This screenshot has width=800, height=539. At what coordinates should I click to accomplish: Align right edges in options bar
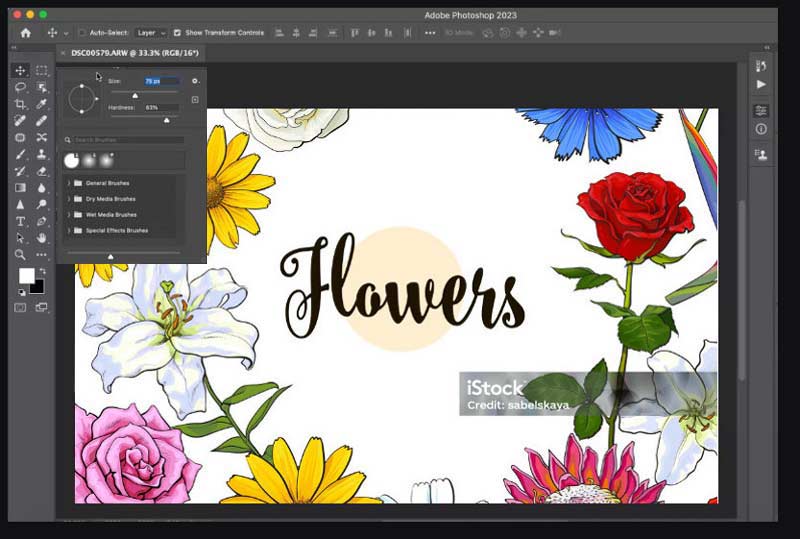pos(313,33)
